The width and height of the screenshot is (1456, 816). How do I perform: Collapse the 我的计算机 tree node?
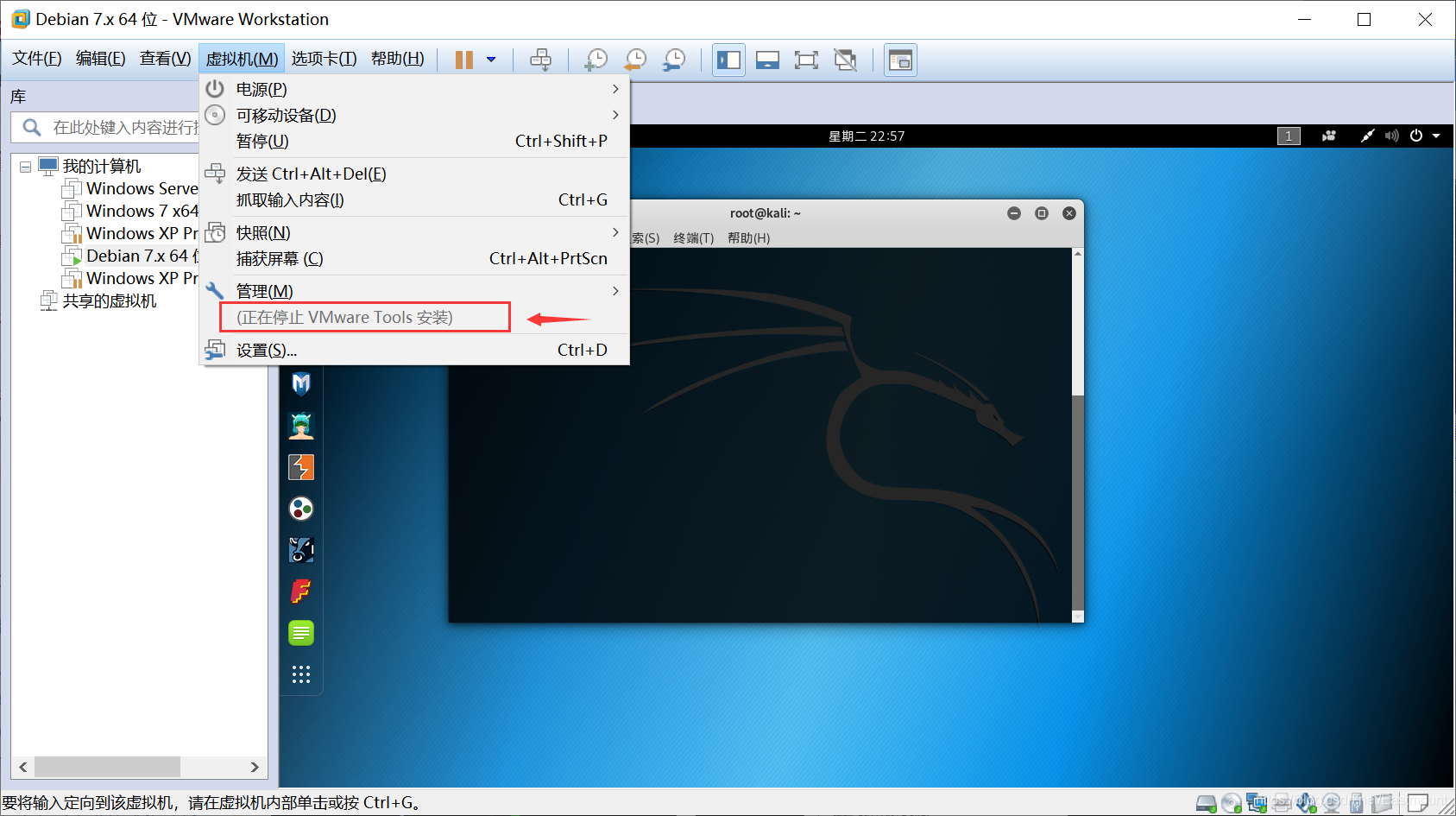25,167
